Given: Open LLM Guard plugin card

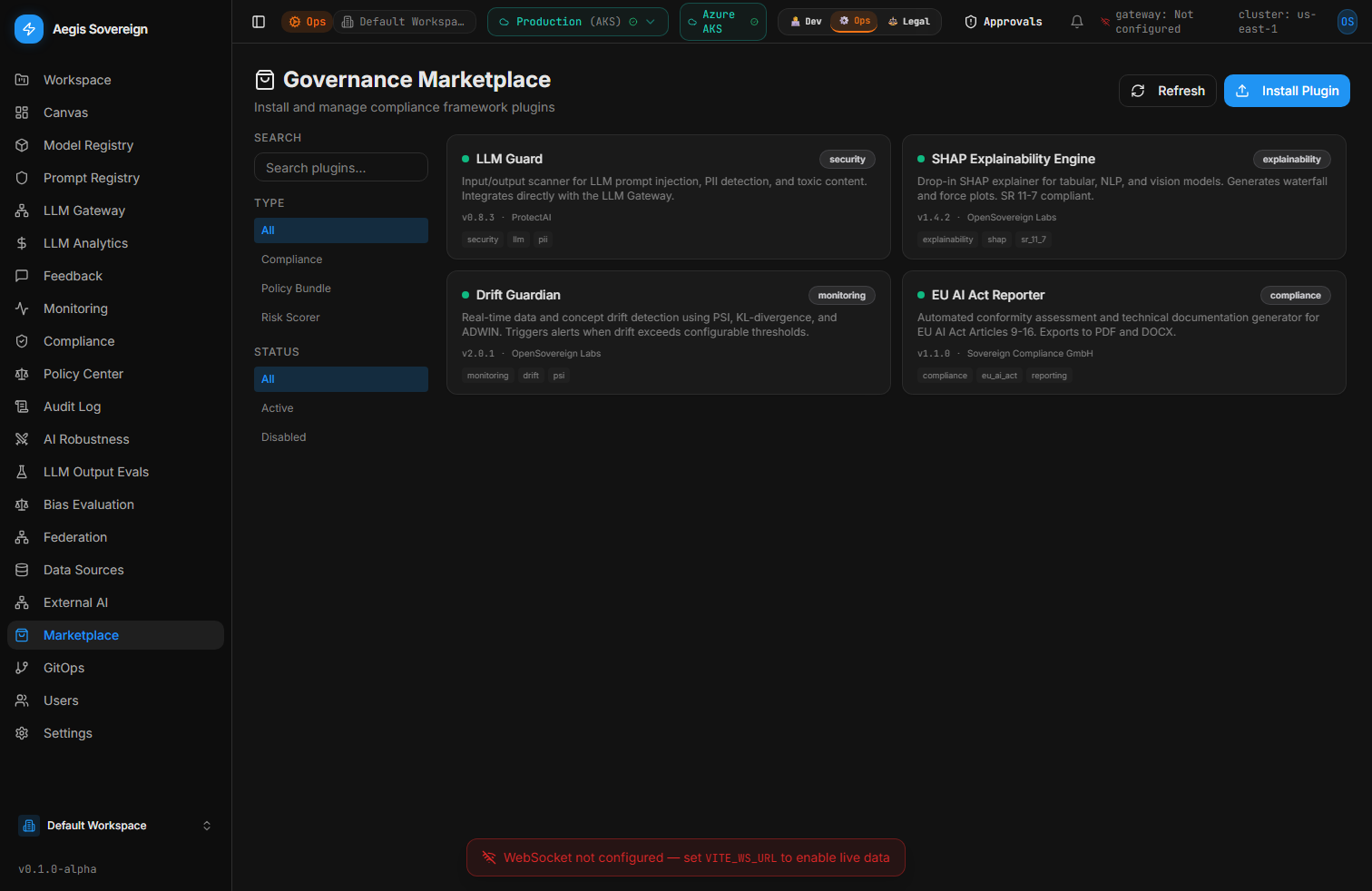Looking at the screenshot, I should [x=669, y=197].
